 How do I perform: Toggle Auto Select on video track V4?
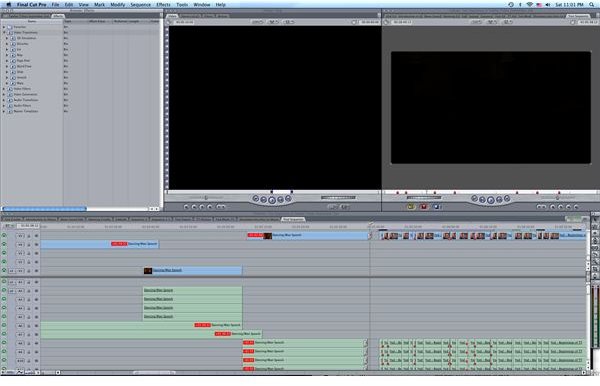(36, 244)
